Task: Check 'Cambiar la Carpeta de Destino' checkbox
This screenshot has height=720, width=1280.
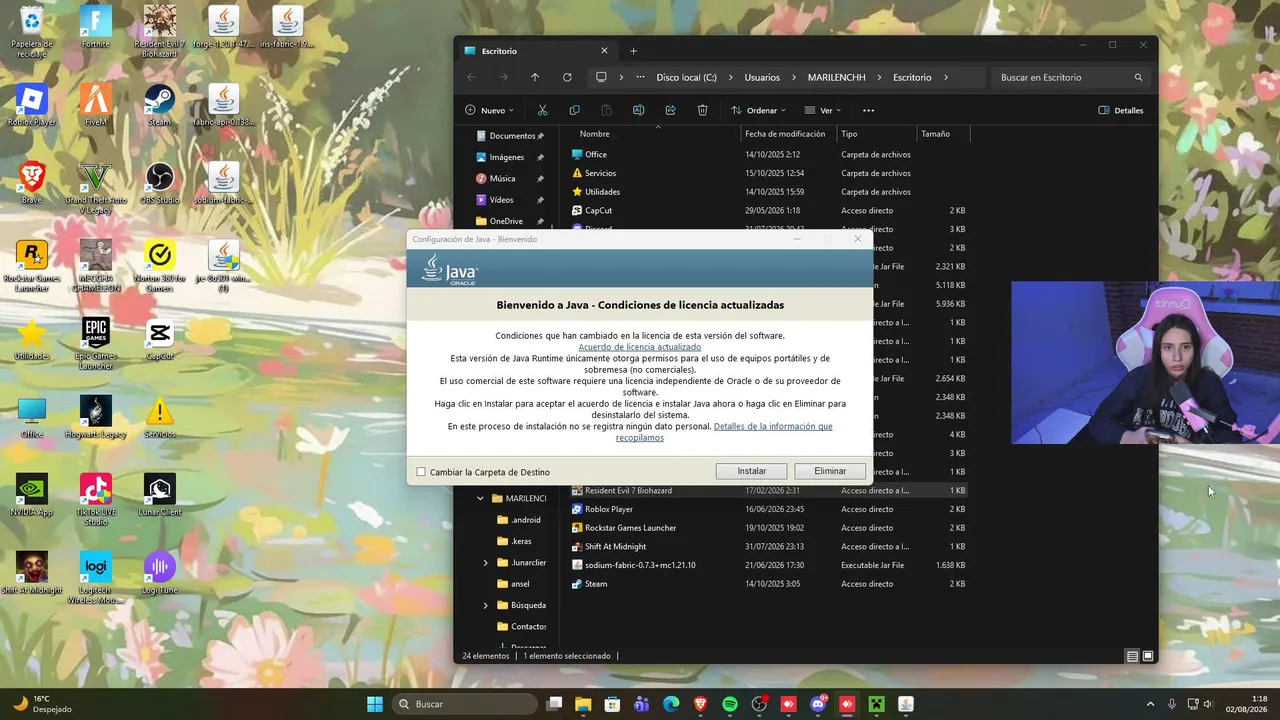Action: coord(421,472)
